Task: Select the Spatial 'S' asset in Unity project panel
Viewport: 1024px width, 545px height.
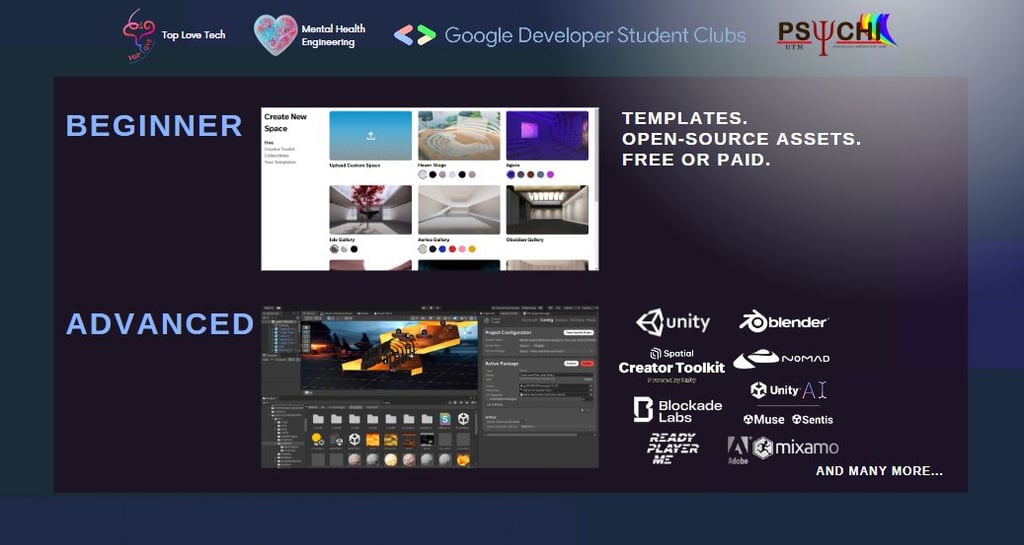Action: [445, 419]
